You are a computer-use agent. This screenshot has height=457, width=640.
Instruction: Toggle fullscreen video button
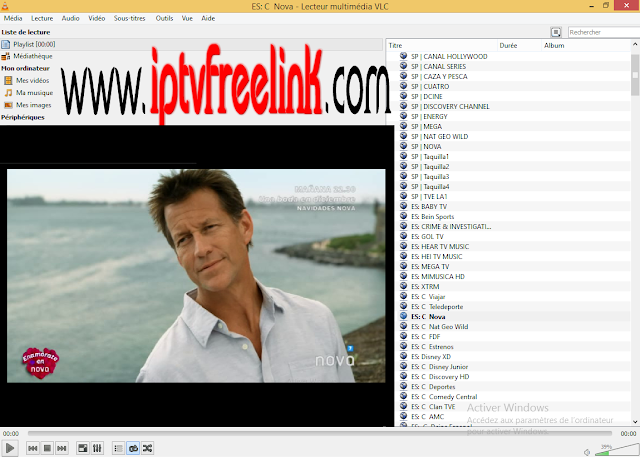83,448
